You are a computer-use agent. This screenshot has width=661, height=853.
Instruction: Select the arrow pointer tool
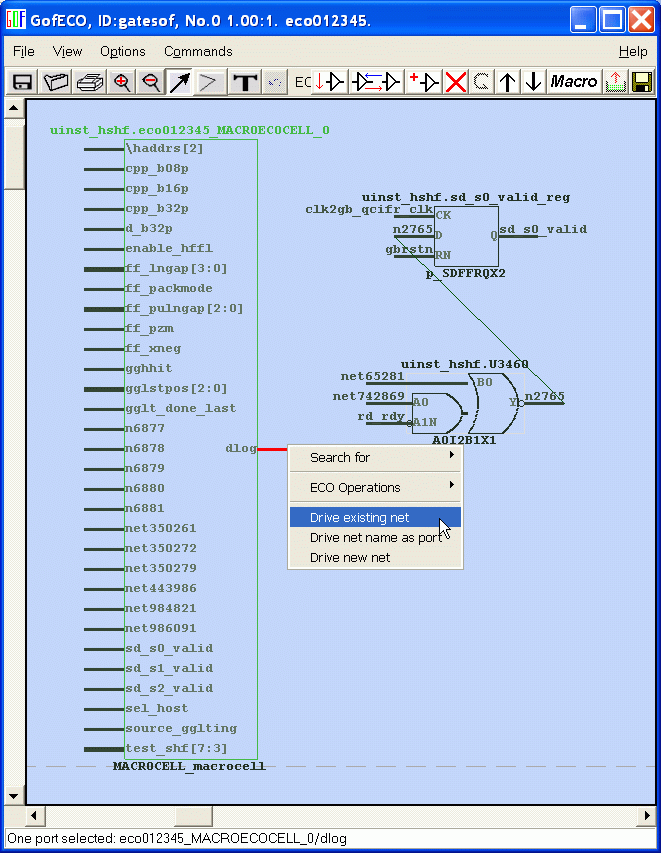click(x=180, y=82)
